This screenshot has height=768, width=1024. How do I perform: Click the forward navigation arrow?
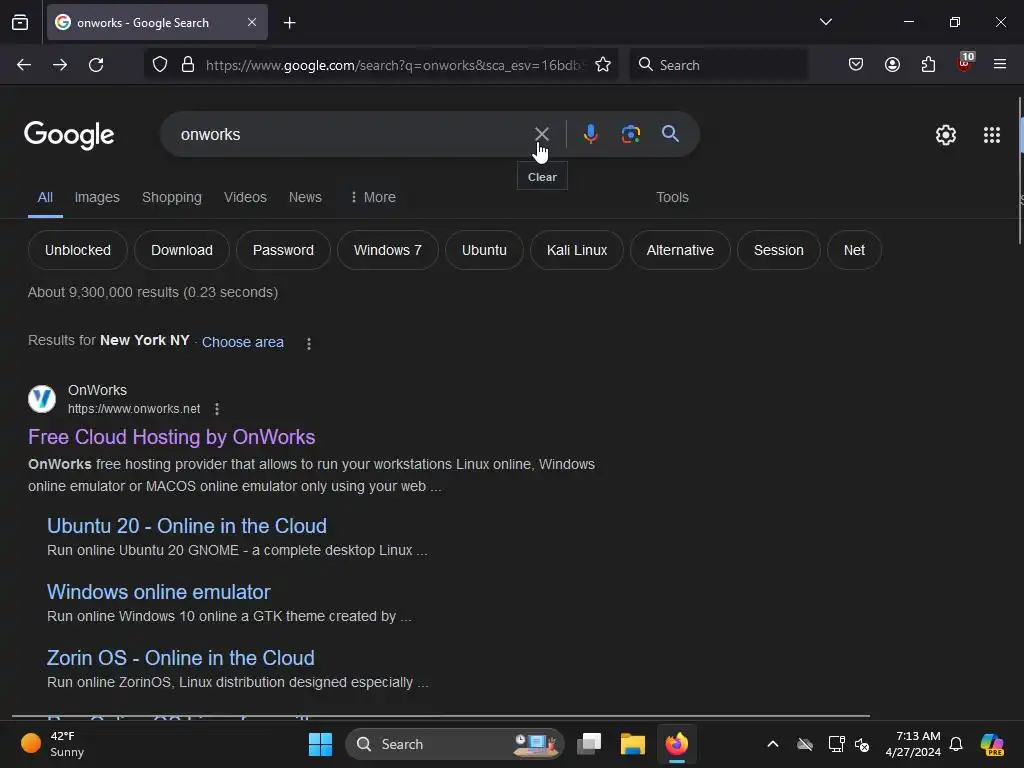60,65
